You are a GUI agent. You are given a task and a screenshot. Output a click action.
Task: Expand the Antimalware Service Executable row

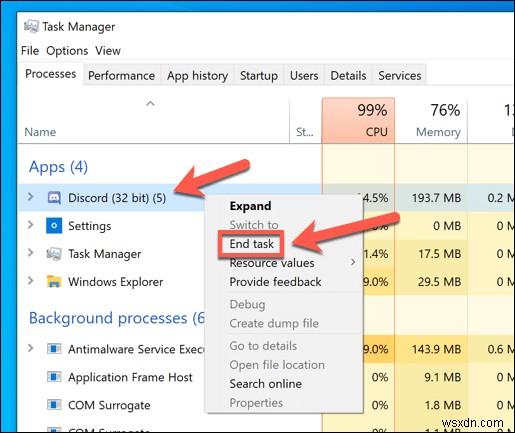(31, 348)
